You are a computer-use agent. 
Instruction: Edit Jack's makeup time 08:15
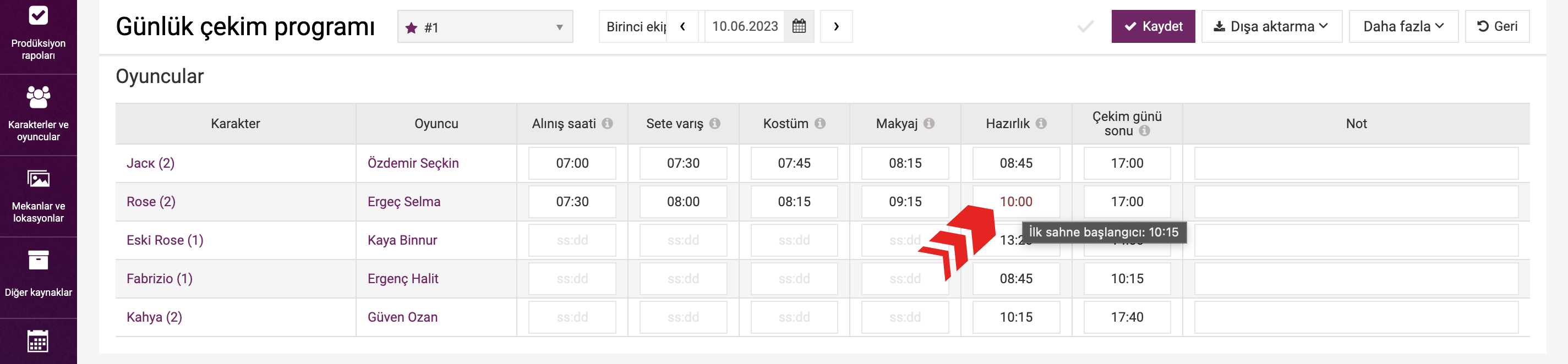tap(905, 163)
